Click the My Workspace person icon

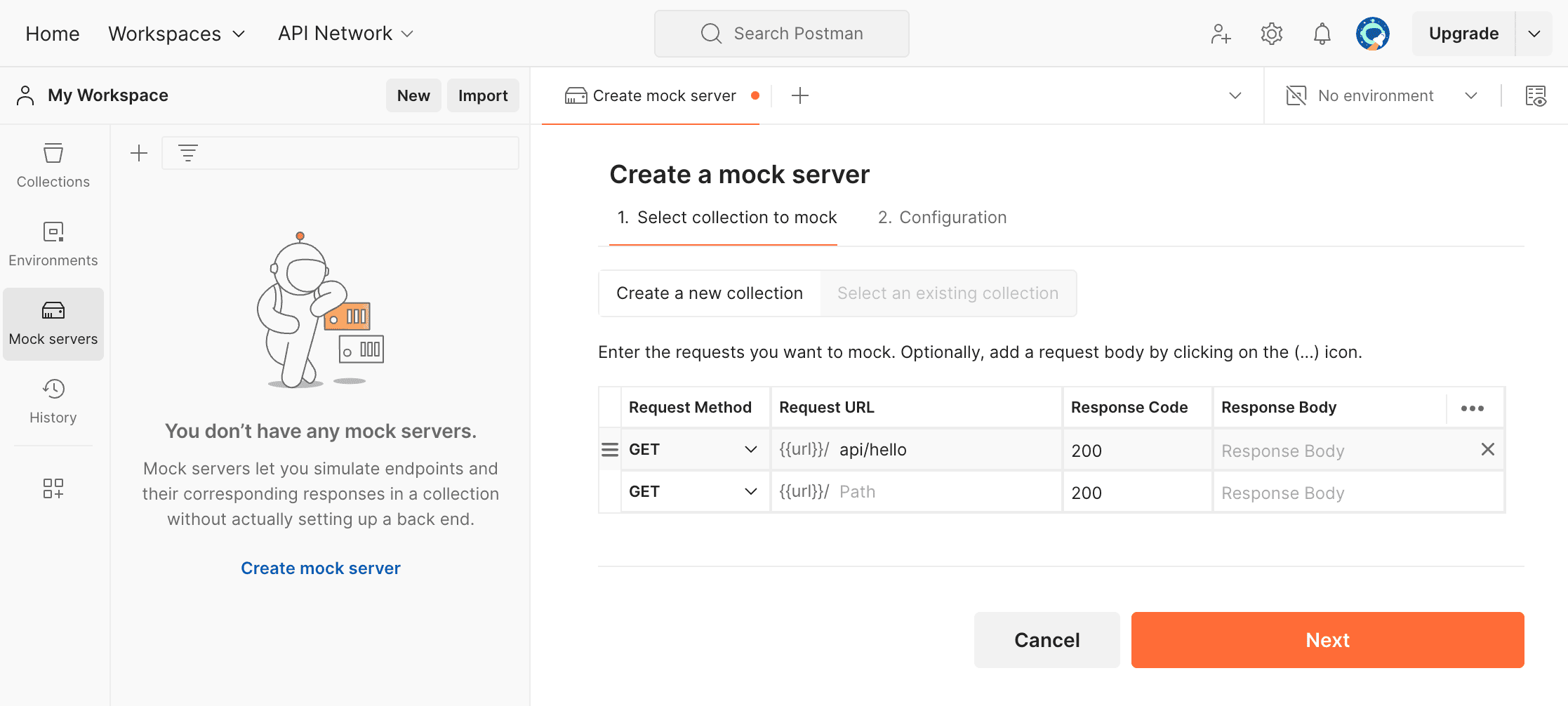point(25,95)
